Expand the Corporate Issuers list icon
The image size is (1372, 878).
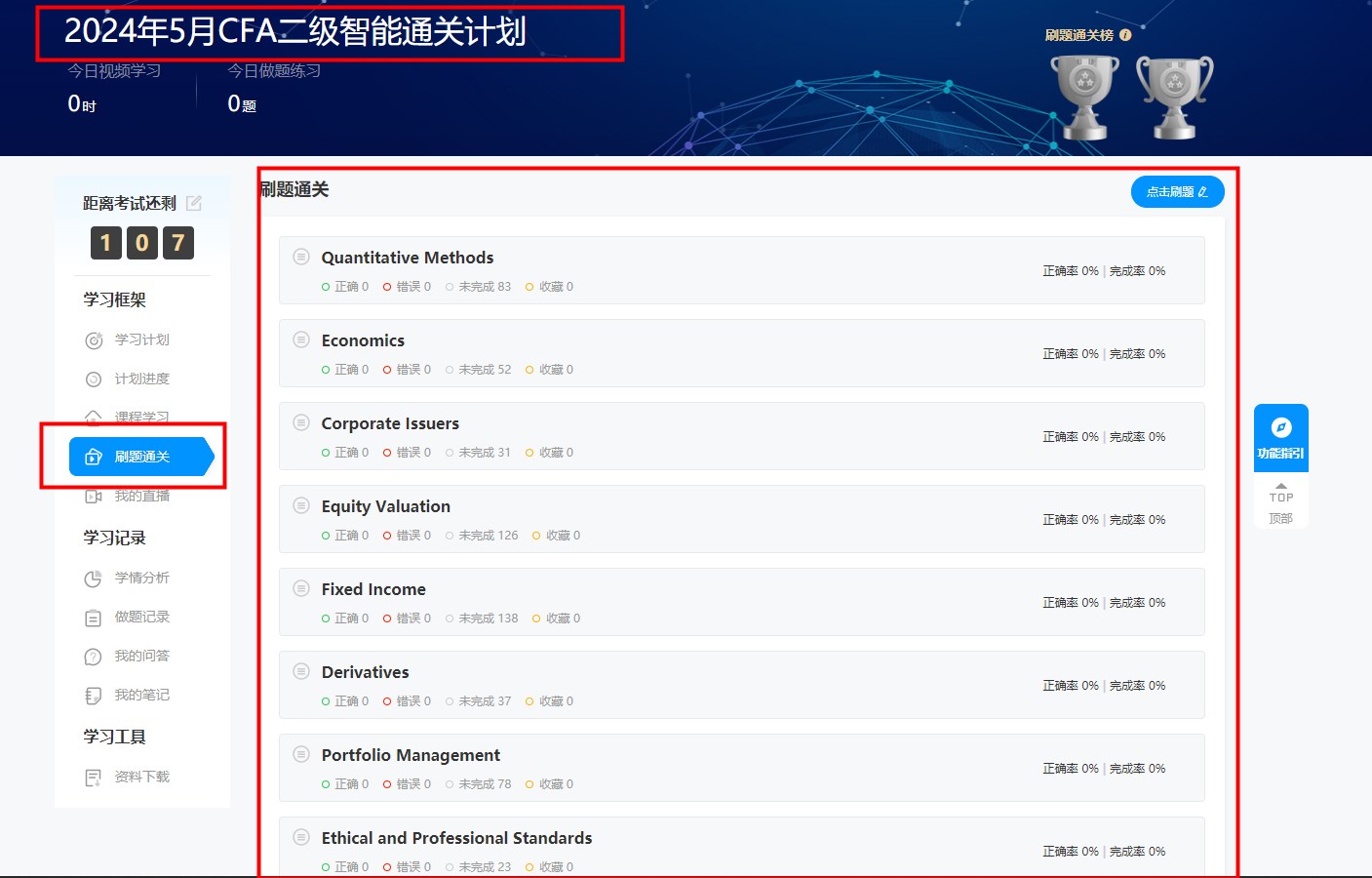tap(301, 422)
